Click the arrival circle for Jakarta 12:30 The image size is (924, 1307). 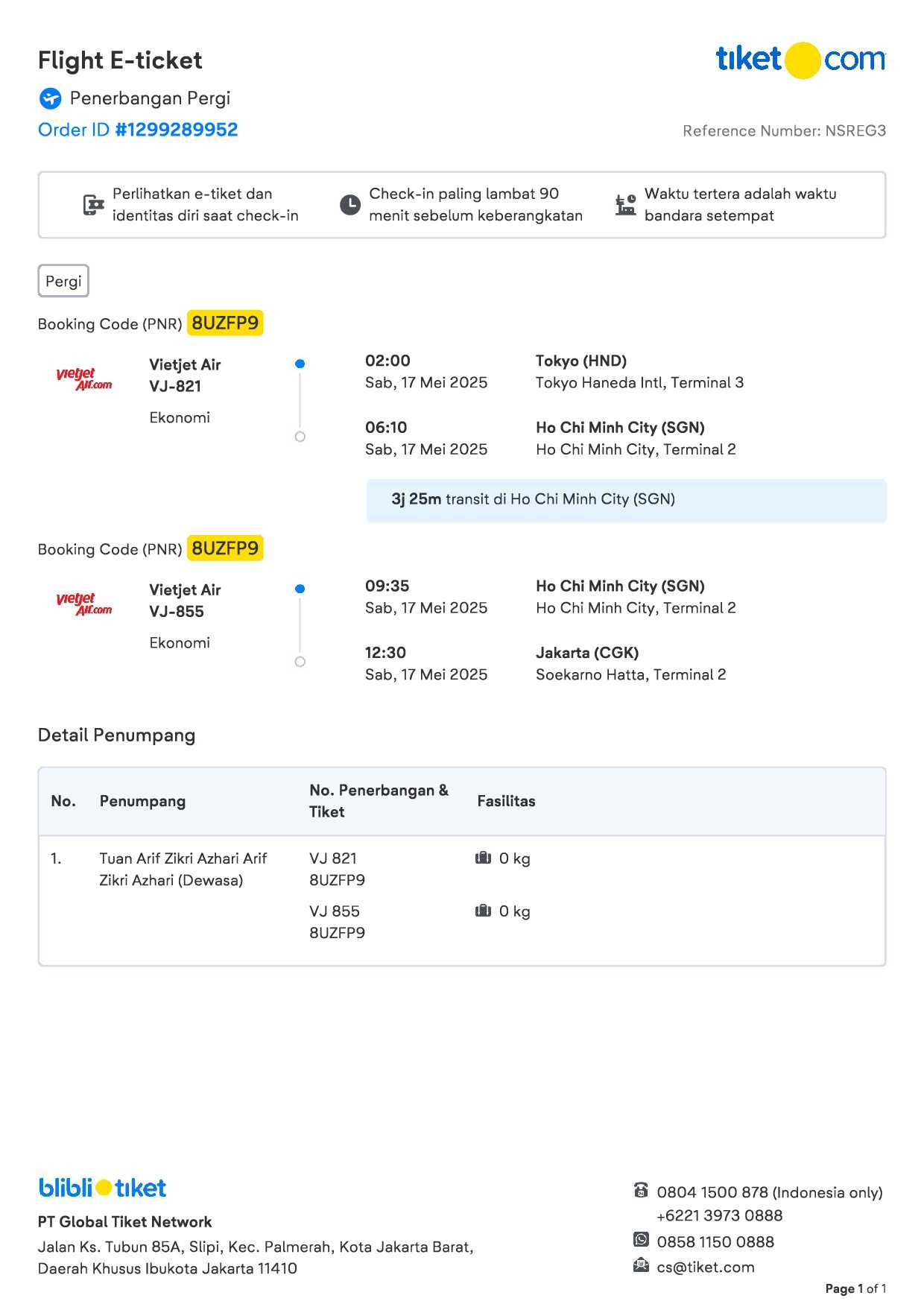tap(300, 662)
